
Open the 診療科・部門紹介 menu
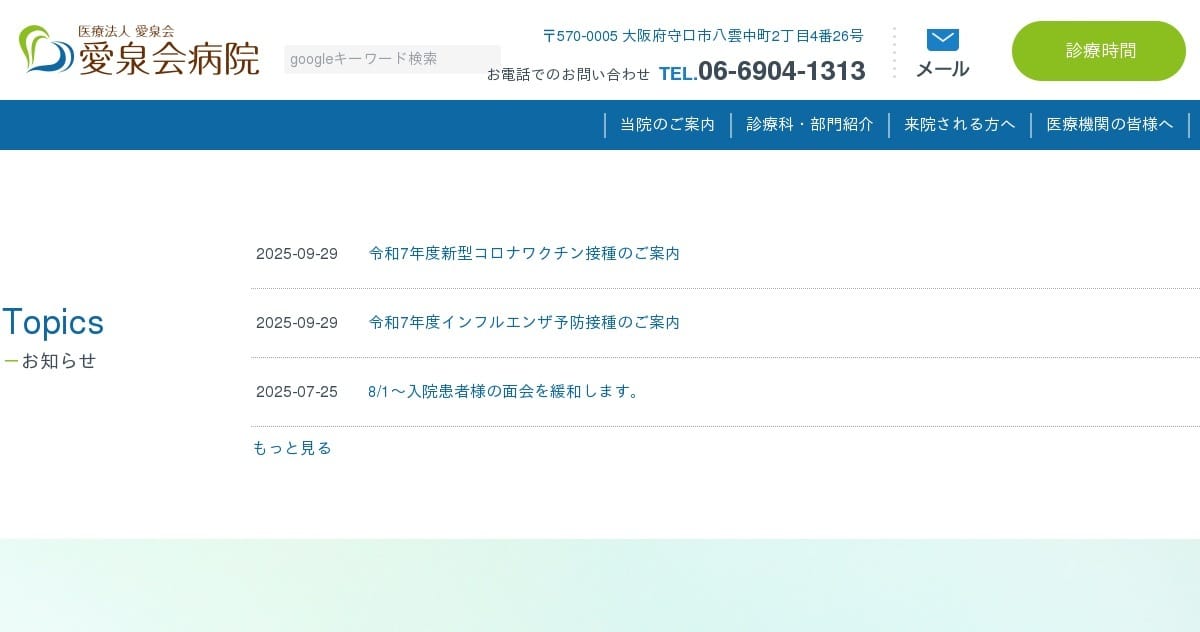810,125
